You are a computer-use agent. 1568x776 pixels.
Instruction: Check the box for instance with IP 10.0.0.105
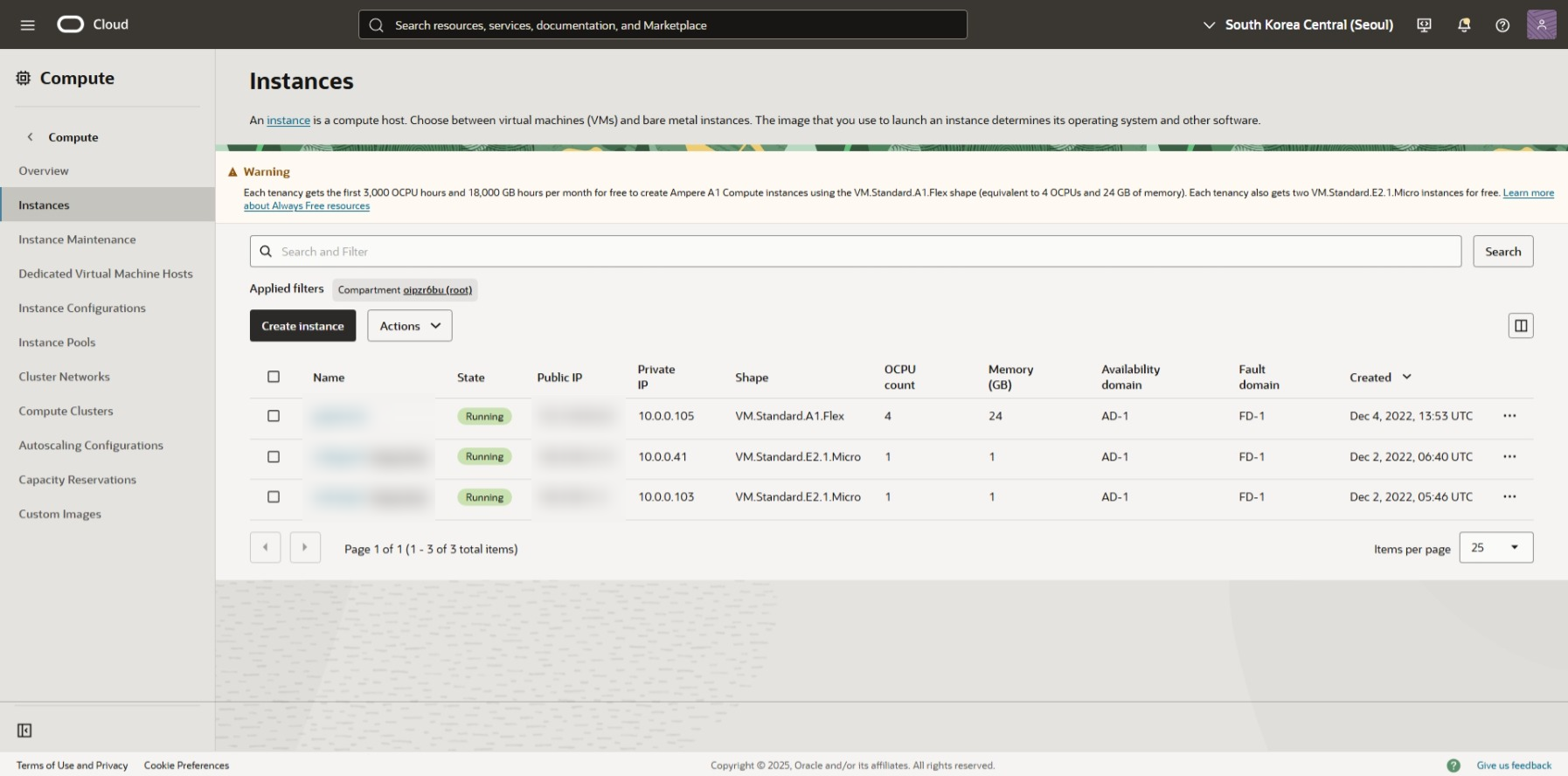pyautogui.click(x=274, y=416)
